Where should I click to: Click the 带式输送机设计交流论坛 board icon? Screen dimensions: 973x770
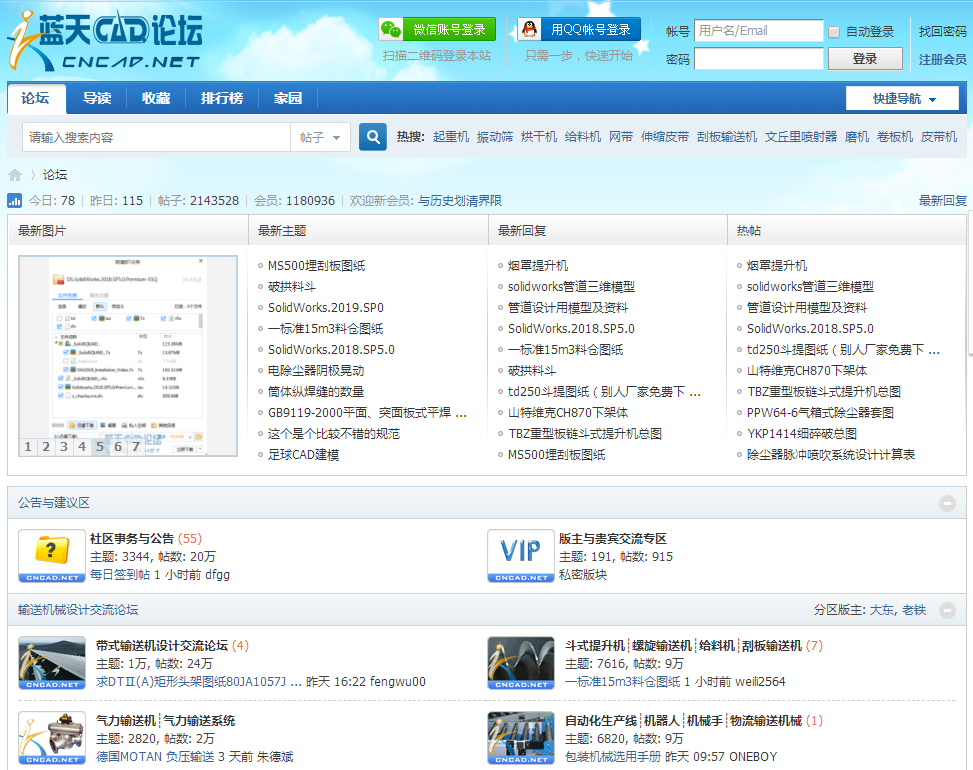52,663
